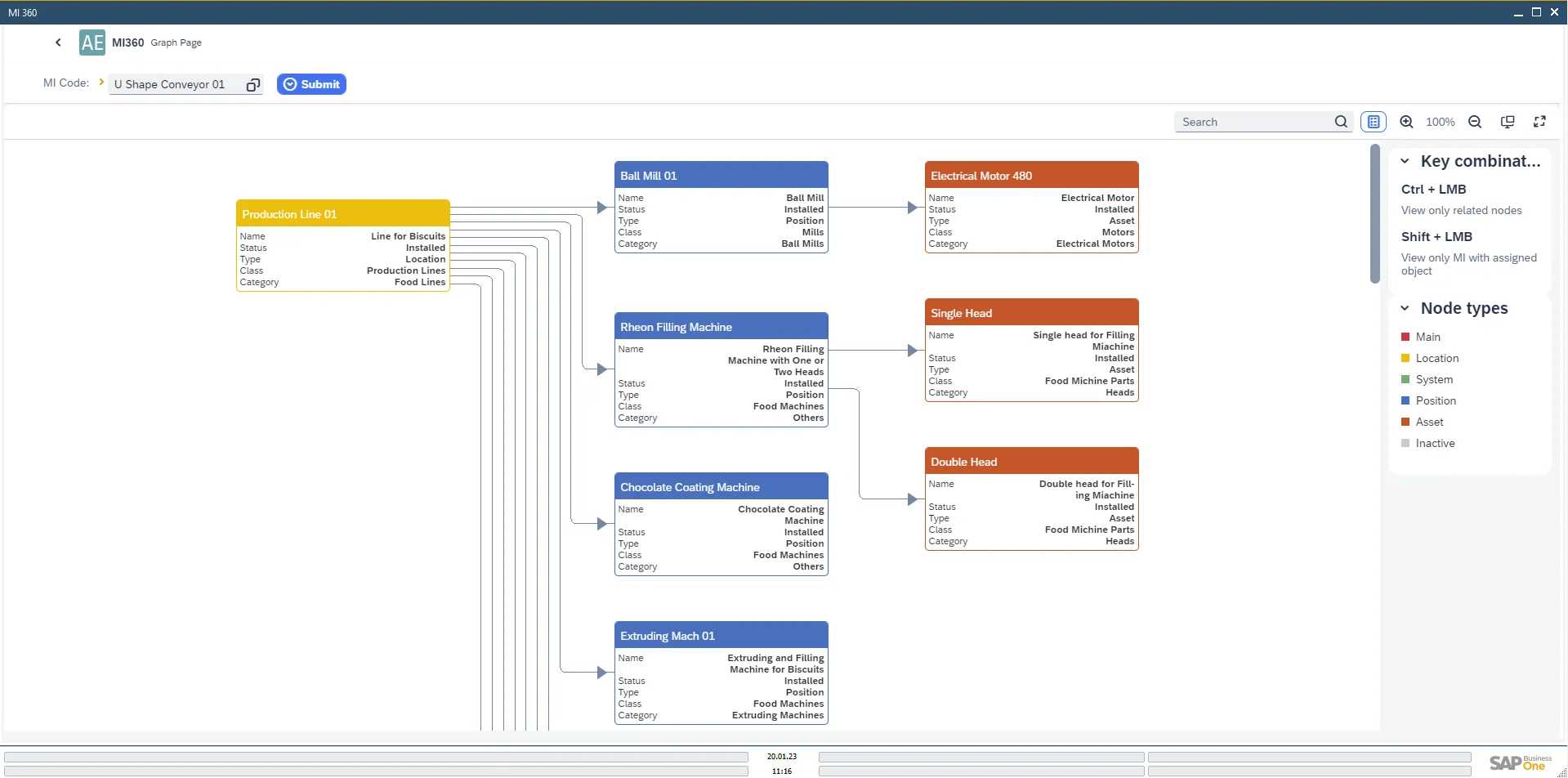Viewport: 1568px width, 778px height.
Task: Click the Rheon Filling Machine node title
Action: coord(676,327)
